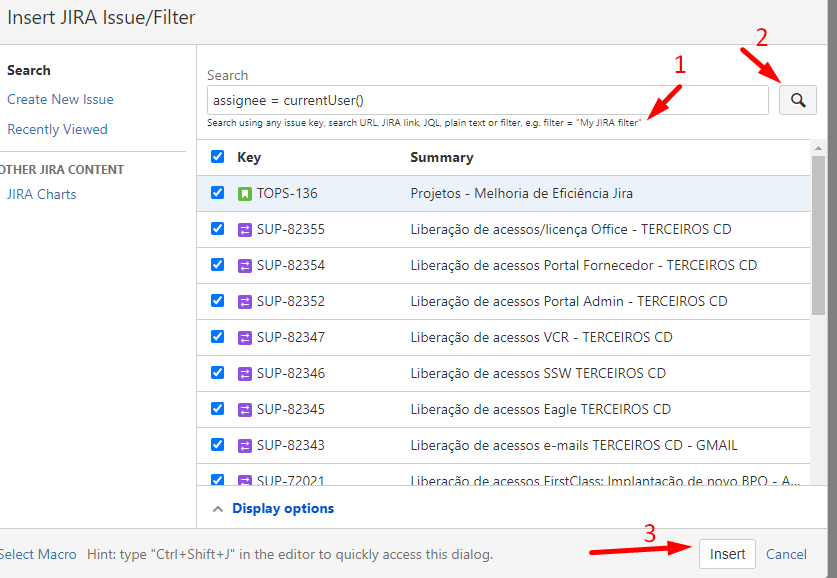
Task: Click summary 'Liberação de acessos/licença Office - TERCEIROS CD'
Action: tap(571, 229)
